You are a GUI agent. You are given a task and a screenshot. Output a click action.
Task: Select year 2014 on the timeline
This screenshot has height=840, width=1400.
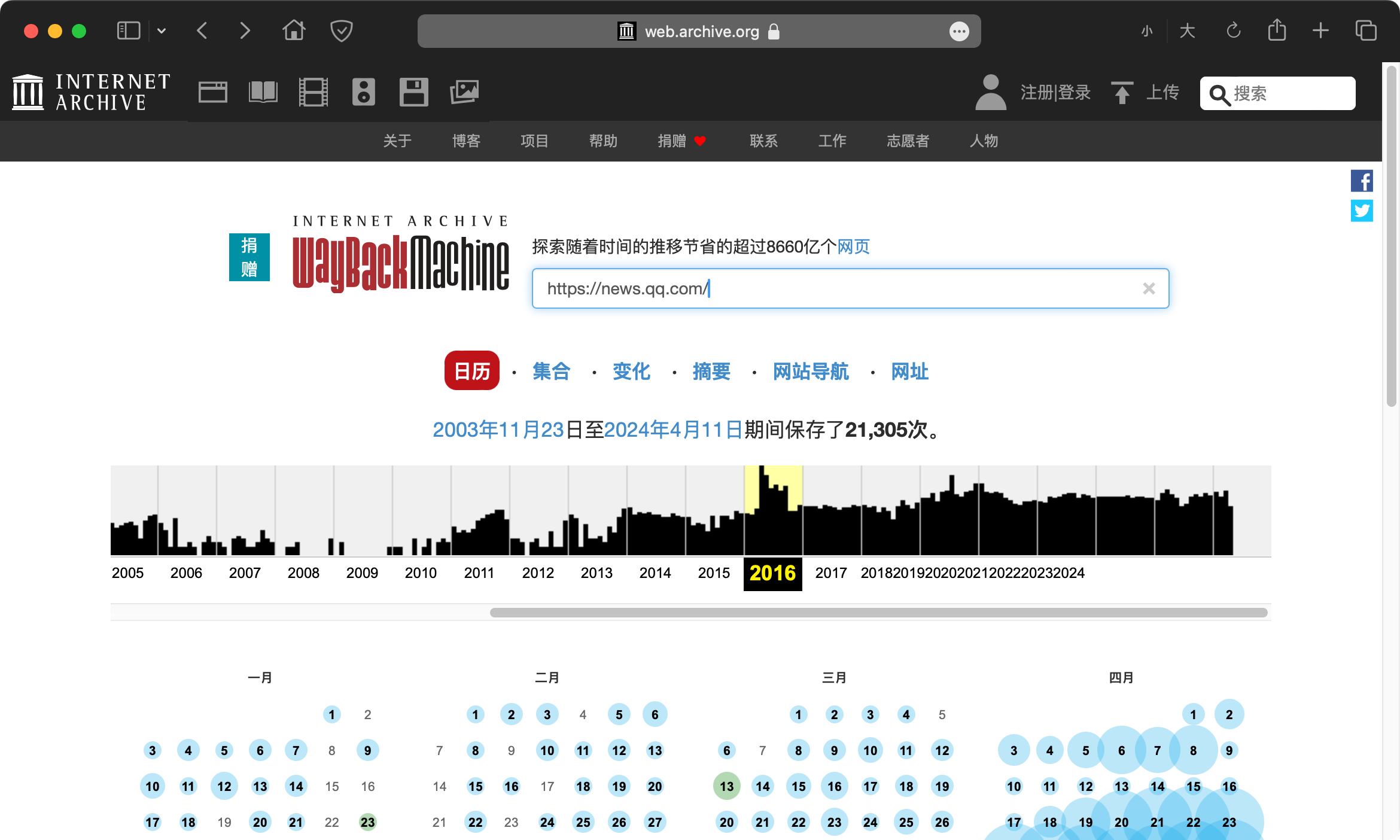655,573
